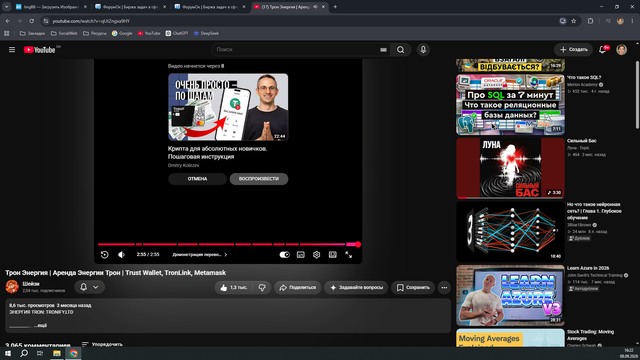Toggle the autoplay switch in the player
640x360 pixels.
click(x=284, y=255)
